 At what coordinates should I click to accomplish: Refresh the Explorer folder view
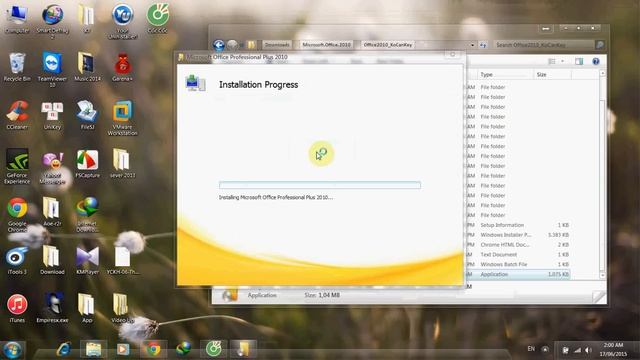[483, 45]
